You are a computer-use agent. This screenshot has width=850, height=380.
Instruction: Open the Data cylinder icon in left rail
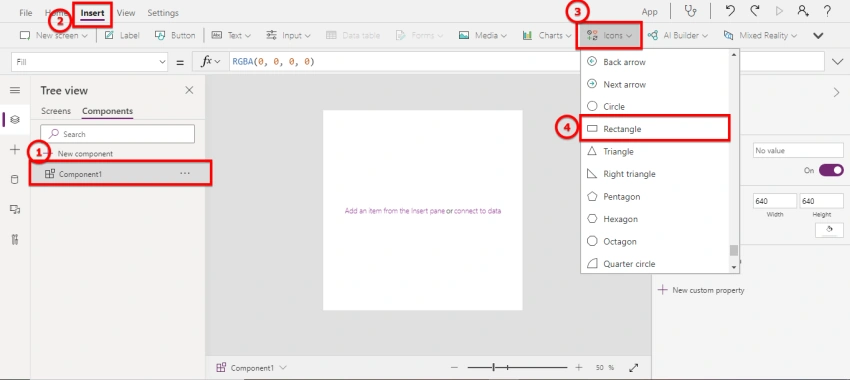coord(15,179)
